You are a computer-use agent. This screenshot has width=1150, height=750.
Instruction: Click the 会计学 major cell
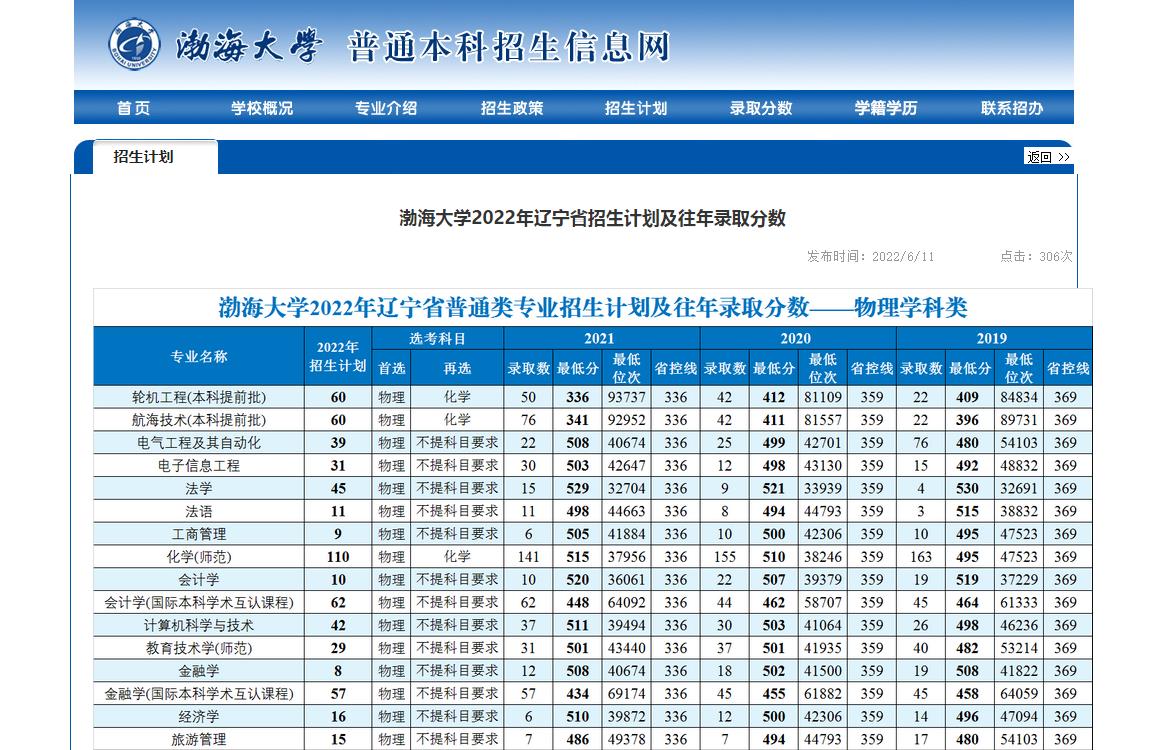pyautogui.click(x=199, y=579)
